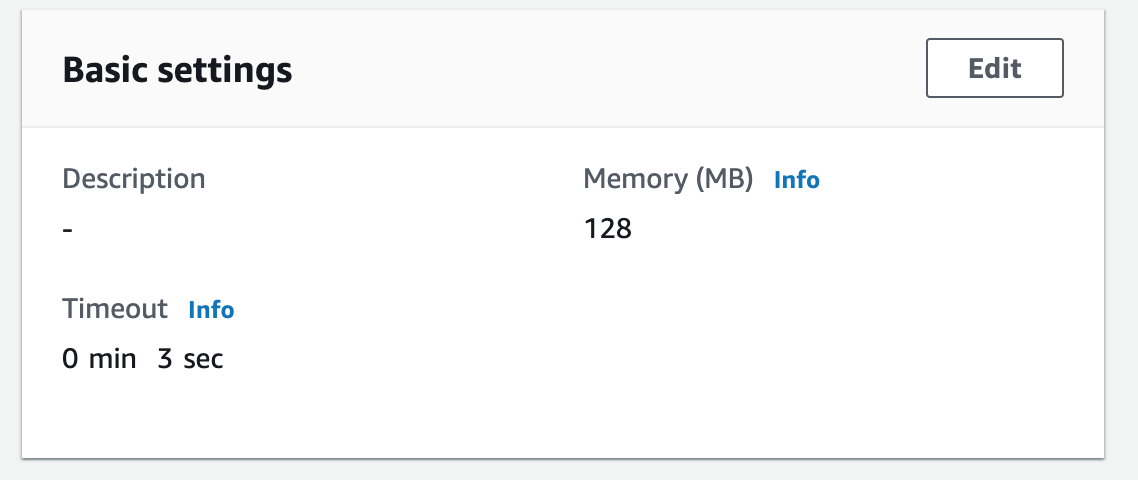
Task: Select the 3 sec timeout value
Action: (190, 359)
